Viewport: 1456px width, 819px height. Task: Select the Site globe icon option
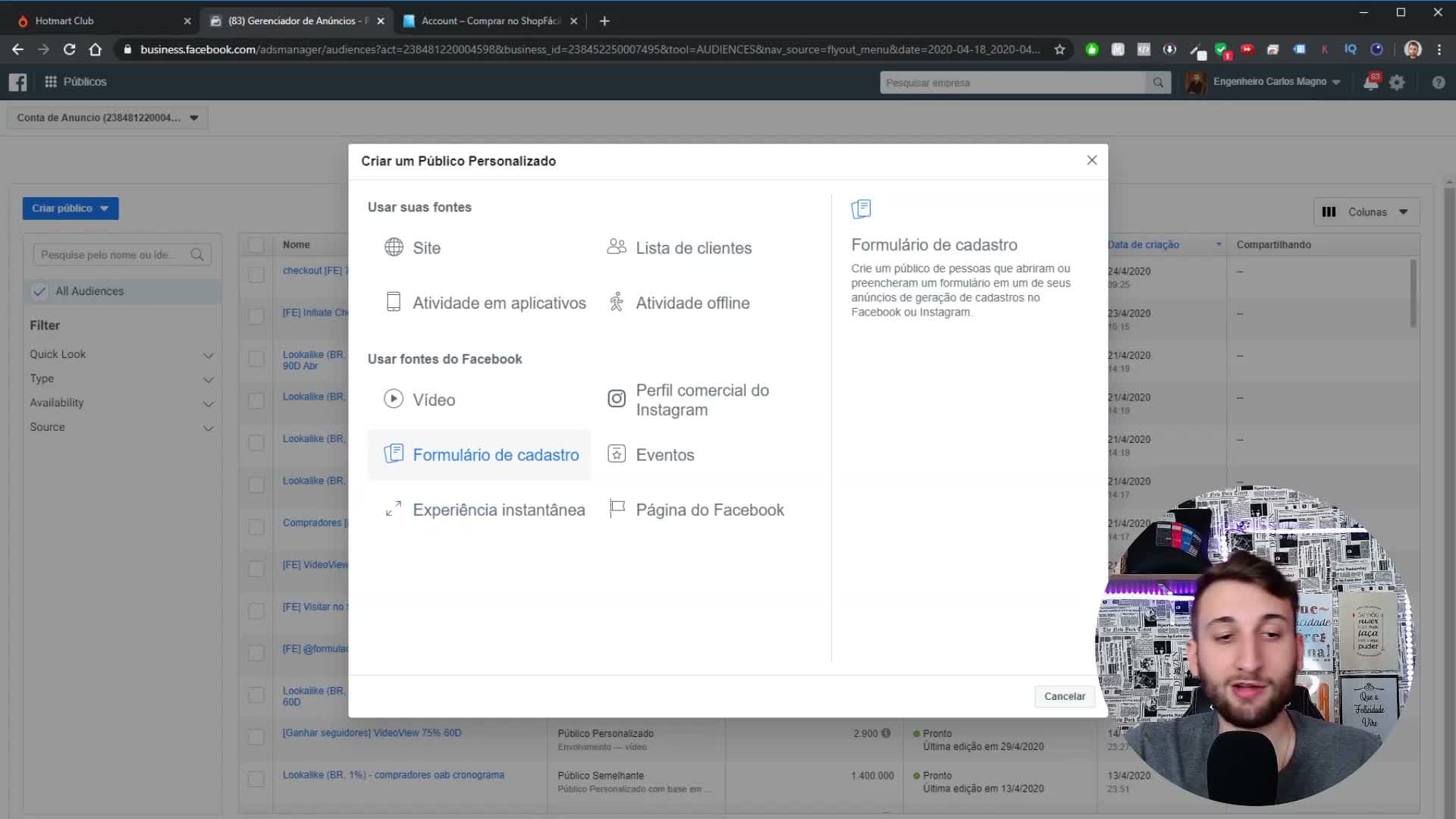click(x=394, y=247)
